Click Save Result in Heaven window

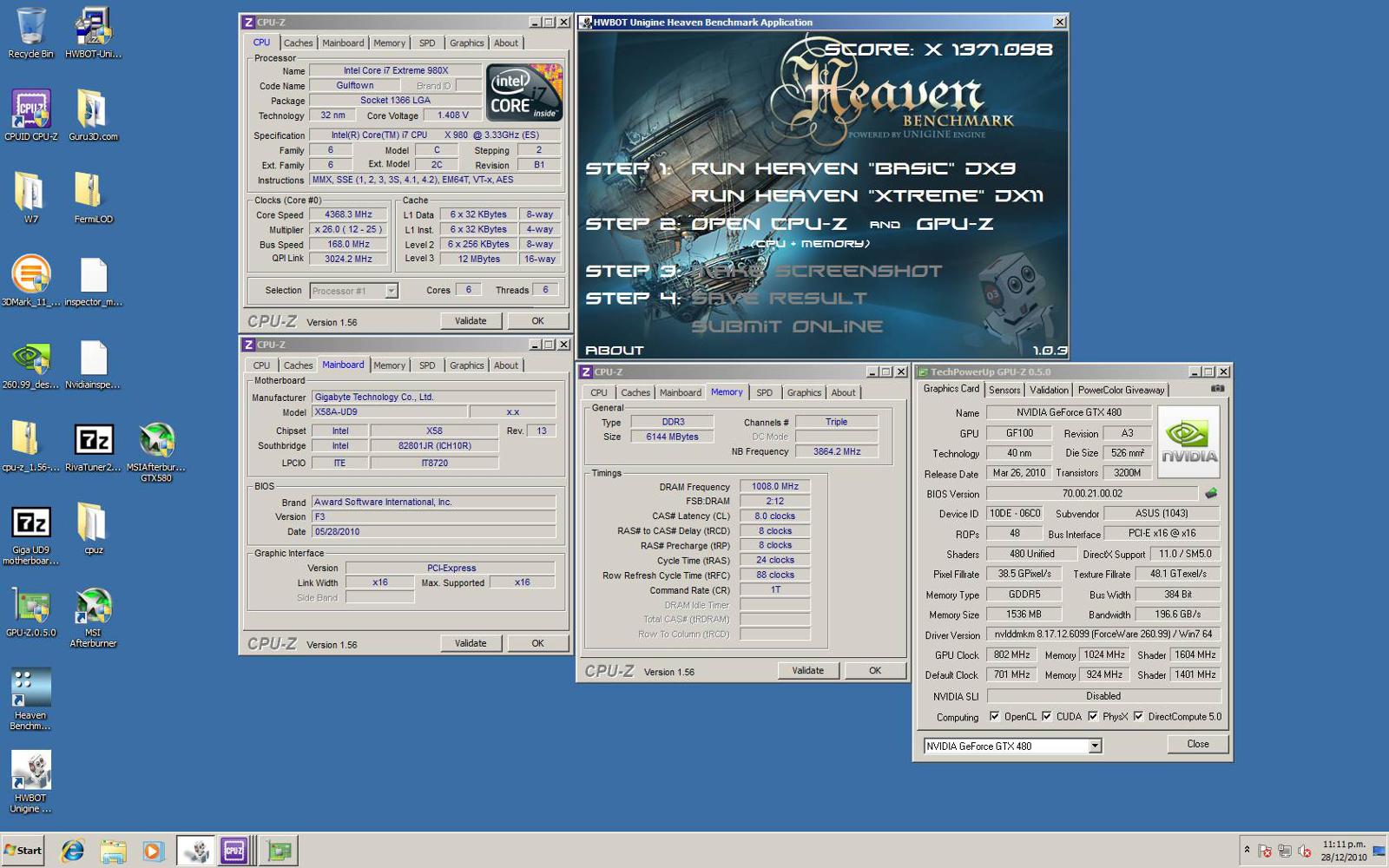(x=779, y=299)
